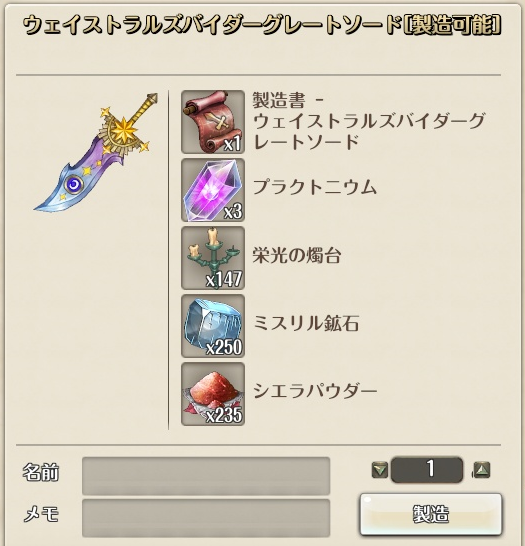
Task: Click the 栄光の燭台 material label
Action: pyautogui.click(x=297, y=255)
